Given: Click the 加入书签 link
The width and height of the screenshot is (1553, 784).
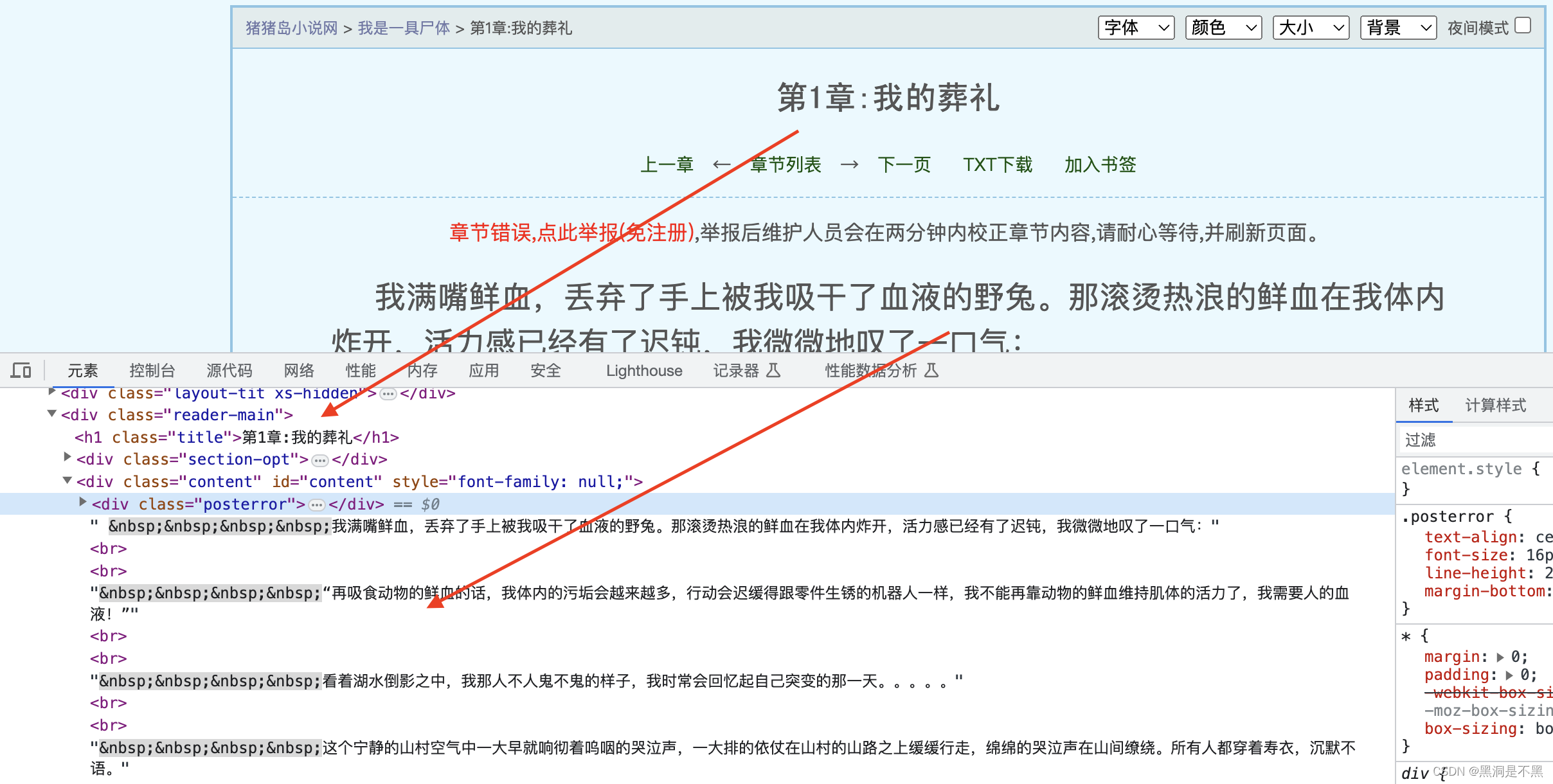Looking at the screenshot, I should coord(1100,165).
